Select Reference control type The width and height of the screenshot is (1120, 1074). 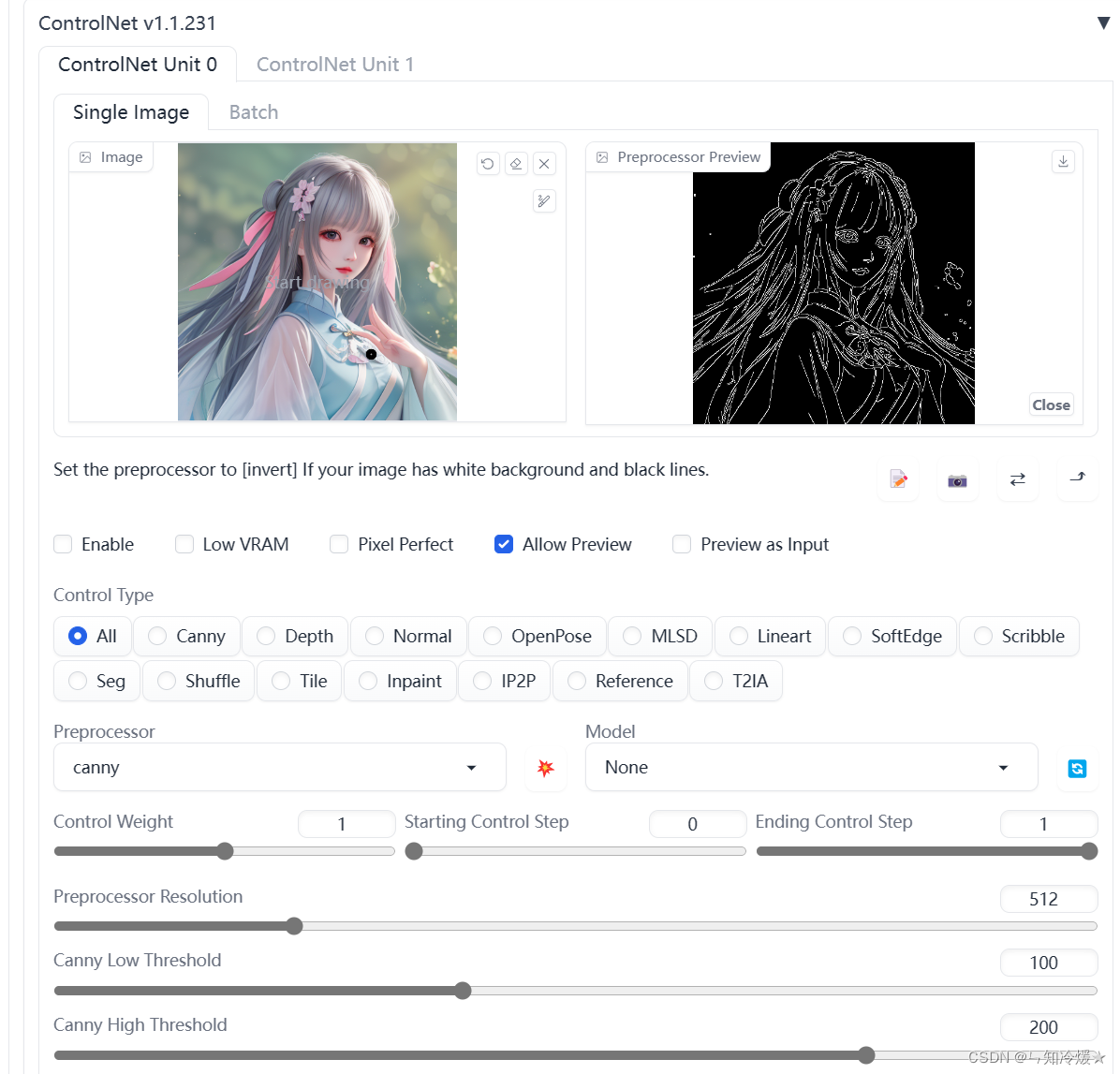coord(620,682)
